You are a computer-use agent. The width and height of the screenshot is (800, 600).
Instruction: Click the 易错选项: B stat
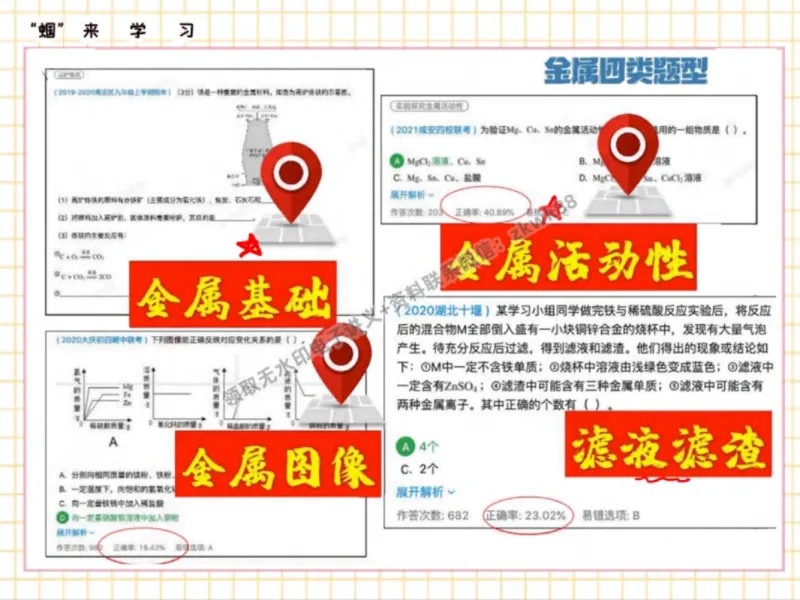pos(611,515)
